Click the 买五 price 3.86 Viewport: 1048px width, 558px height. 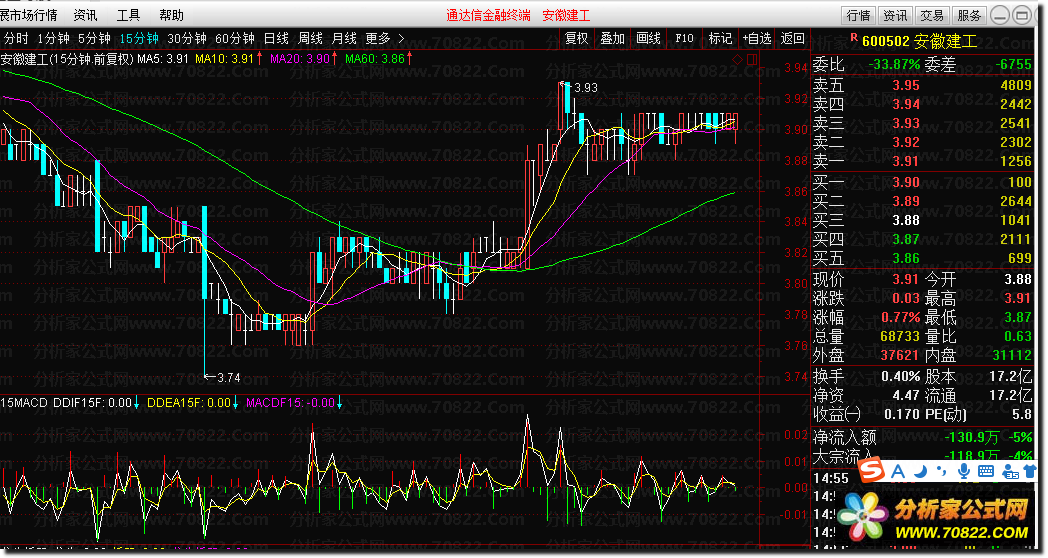(x=906, y=258)
